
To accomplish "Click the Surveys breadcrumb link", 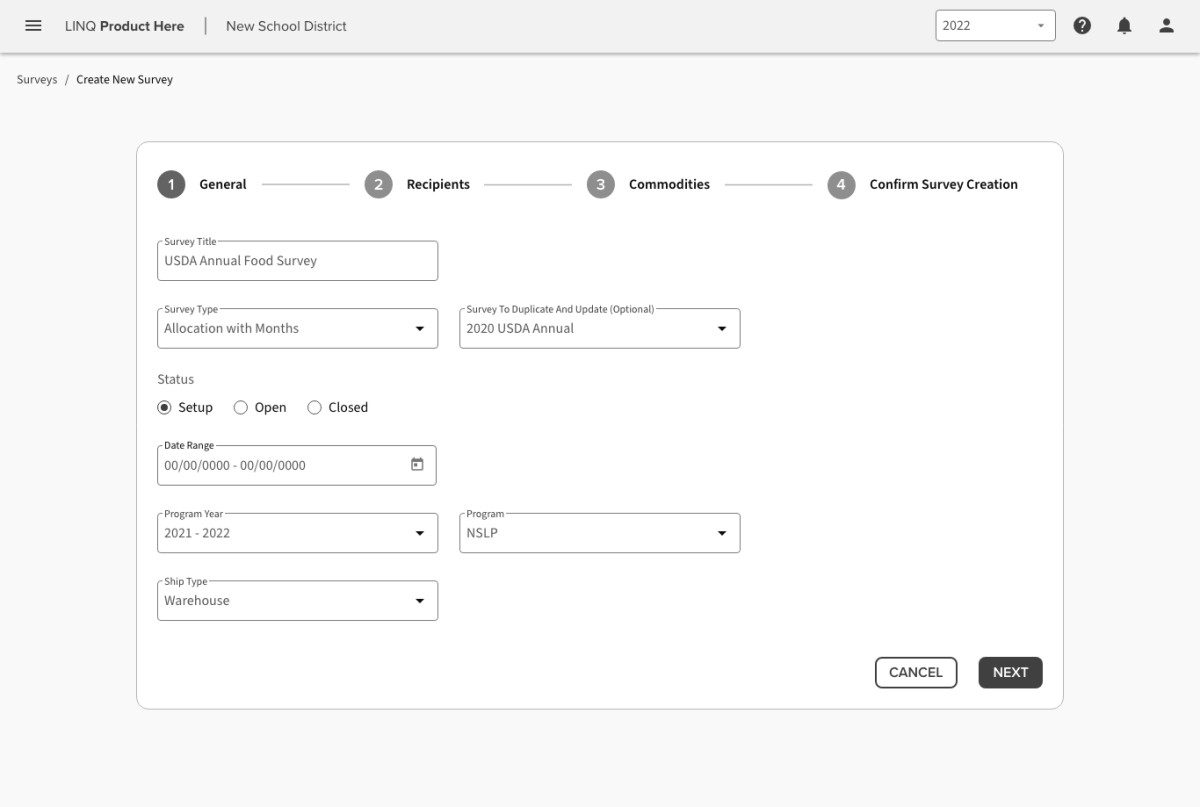I will coord(37,80).
